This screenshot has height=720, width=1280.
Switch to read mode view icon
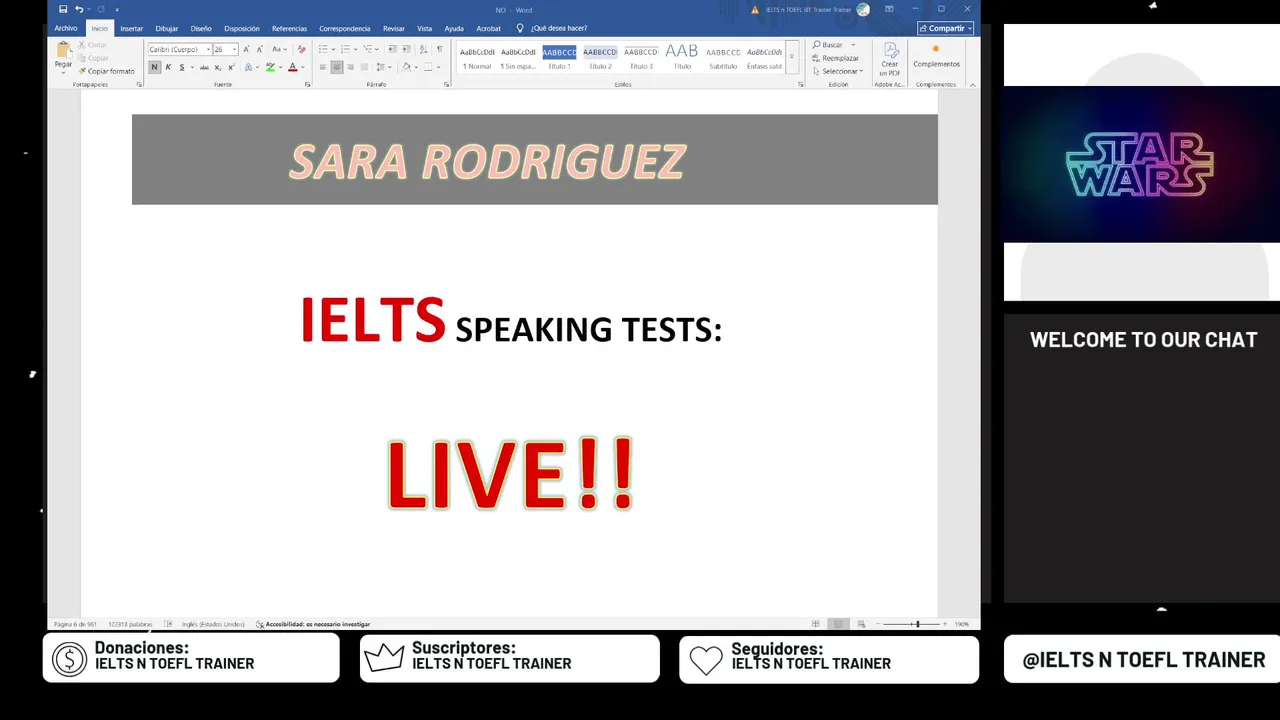(x=816, y=624)
